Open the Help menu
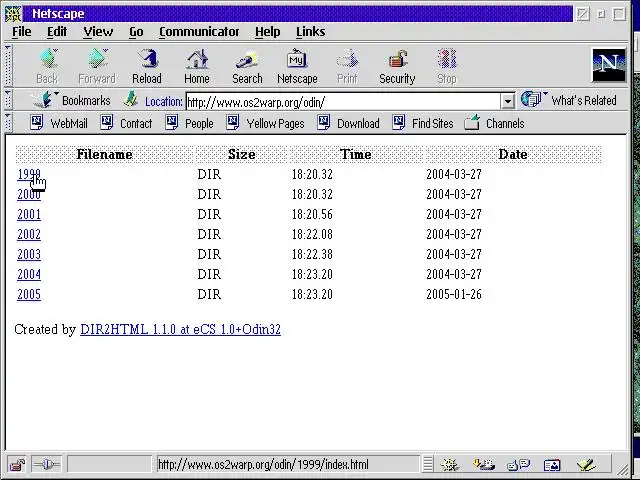640x480 pixels. click(268, 31)
